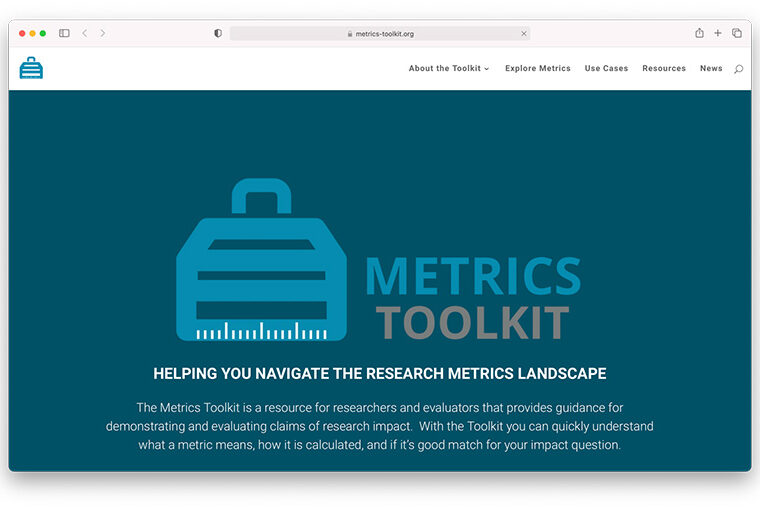
Task: Show the tab overview icon
Action: (737, 33)
